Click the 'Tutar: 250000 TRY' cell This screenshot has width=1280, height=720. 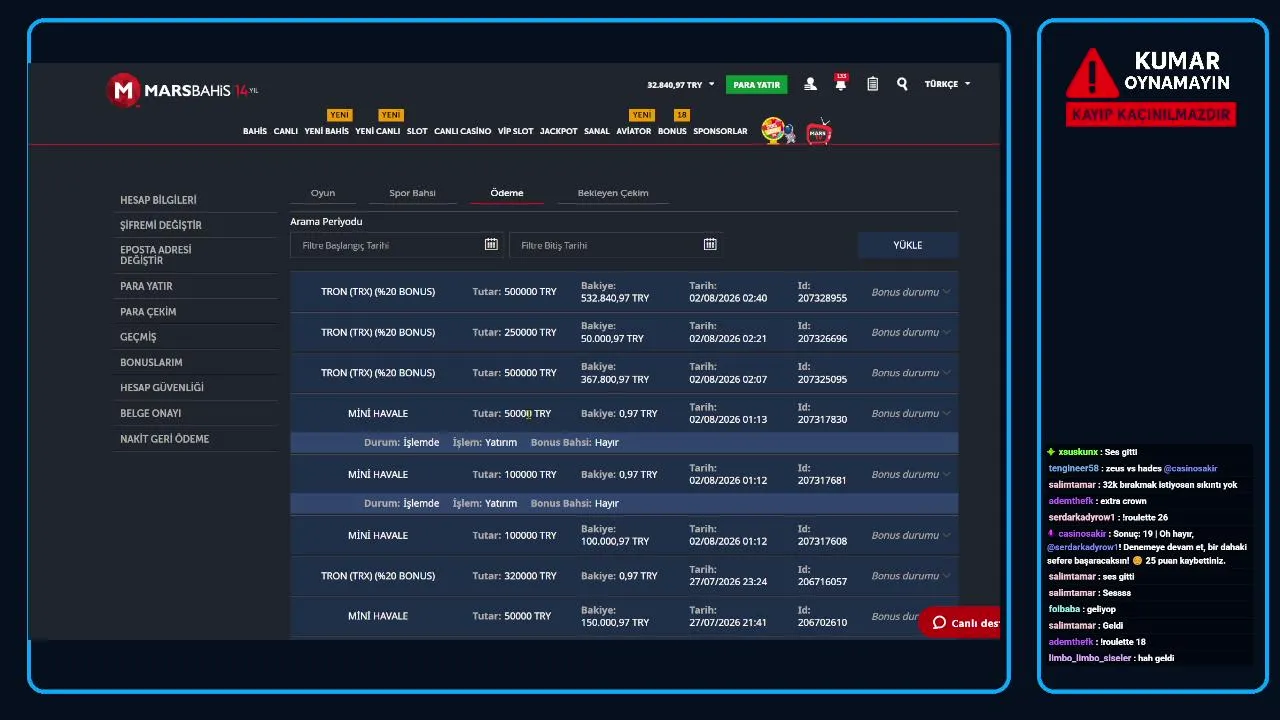(x=514, y=332)
